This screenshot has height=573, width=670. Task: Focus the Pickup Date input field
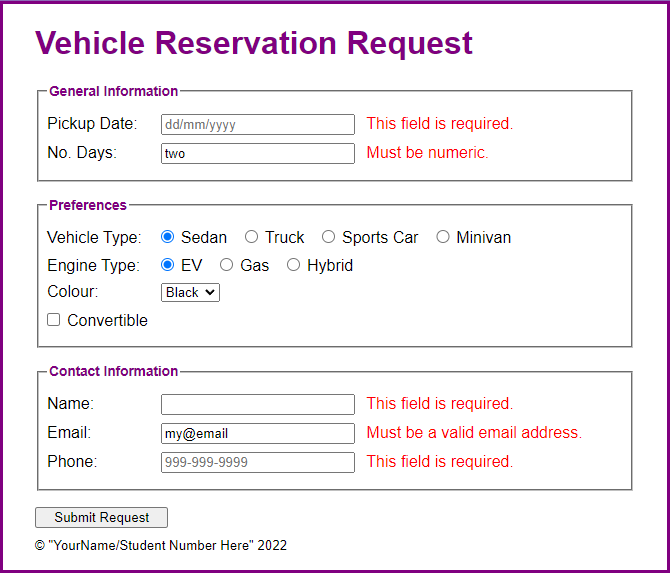point(258,124)
